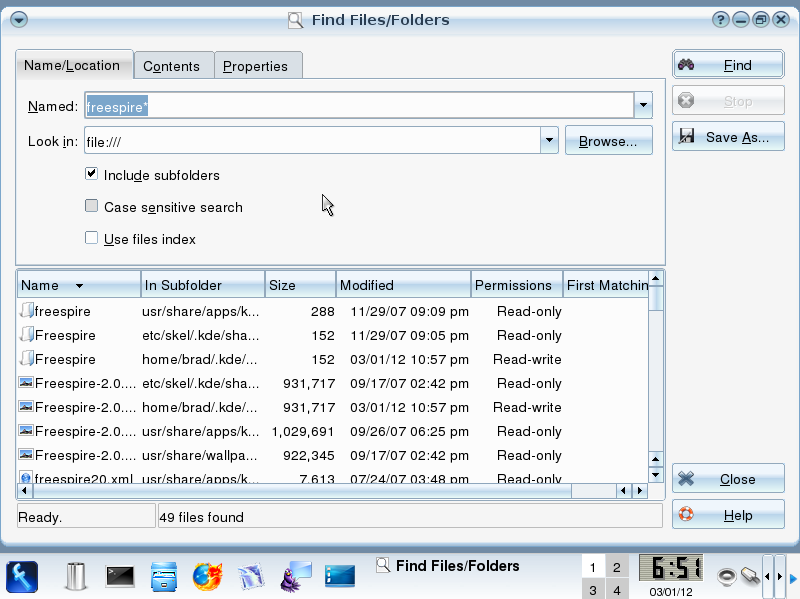This screenshot has width=800, height=599.
Task: Launch the terminal from the panel
Action: click(x=120, y=577)
